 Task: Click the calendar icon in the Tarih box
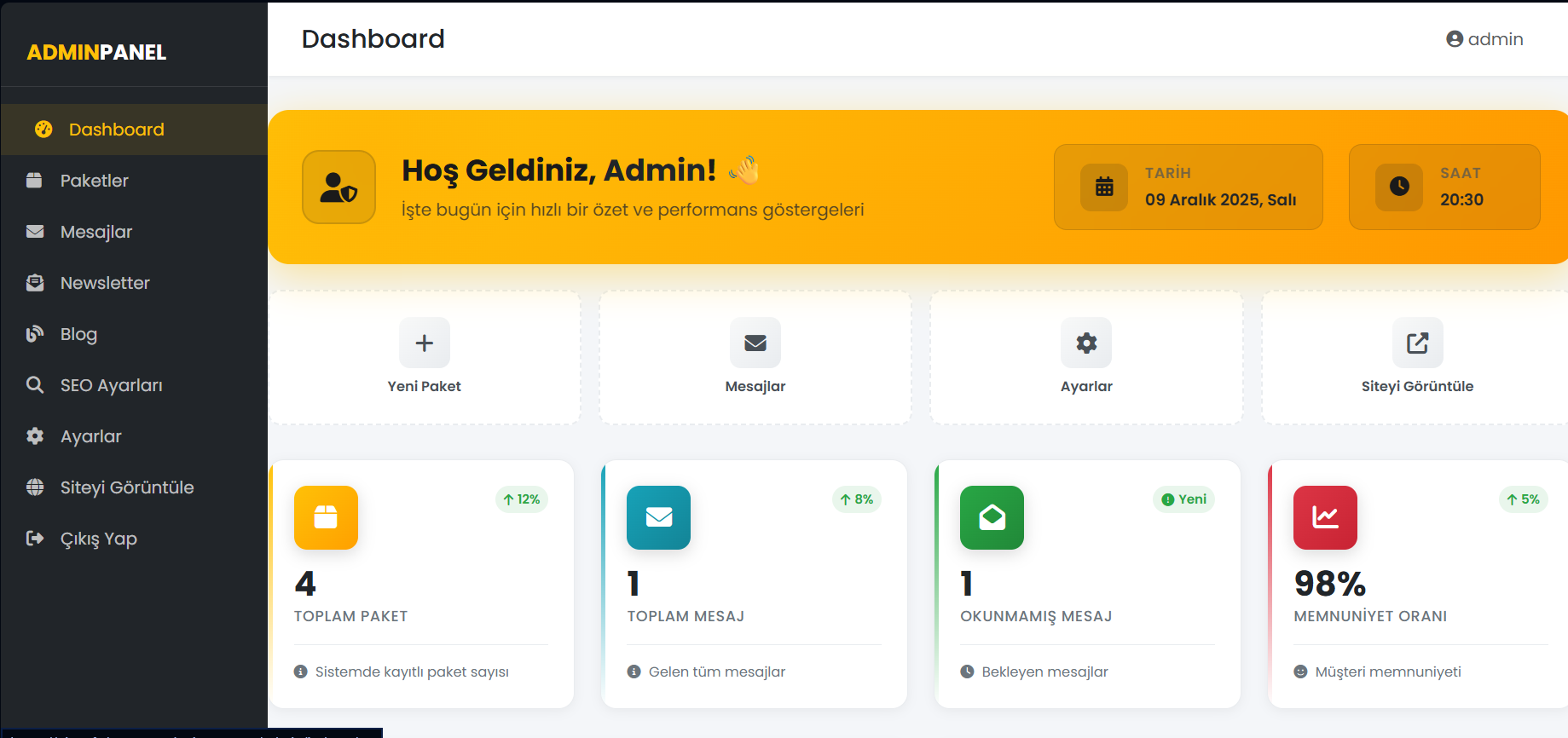pos(1104,187)
